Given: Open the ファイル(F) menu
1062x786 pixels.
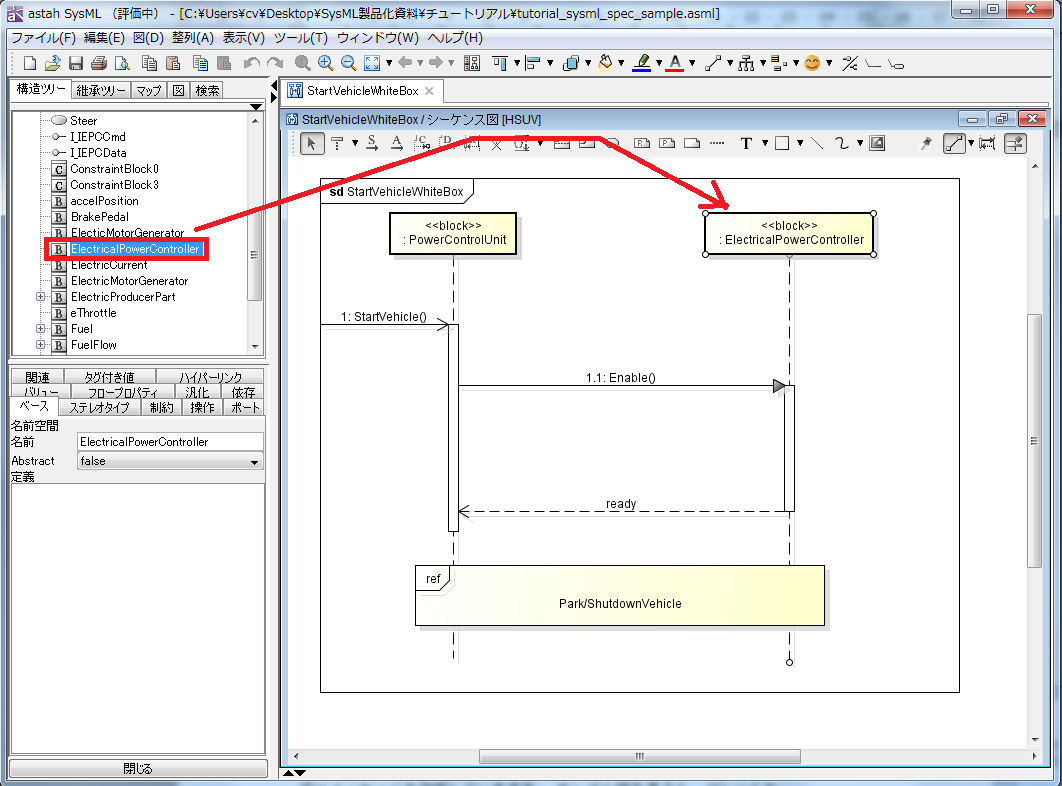Looking at the screenshot, I should [x=43, y=38].
